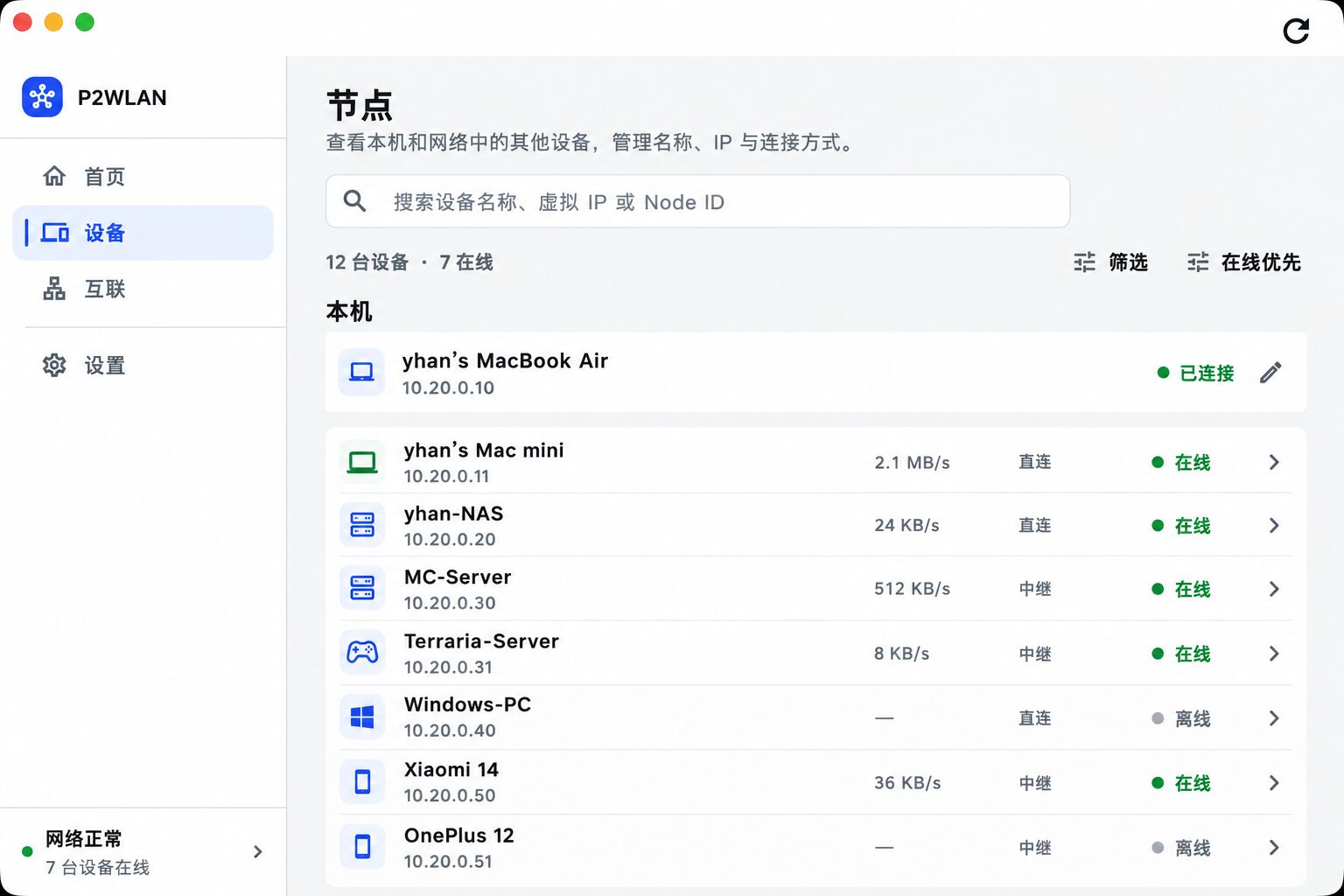Click the P2WLAN app logo

(x=42, y=97)
